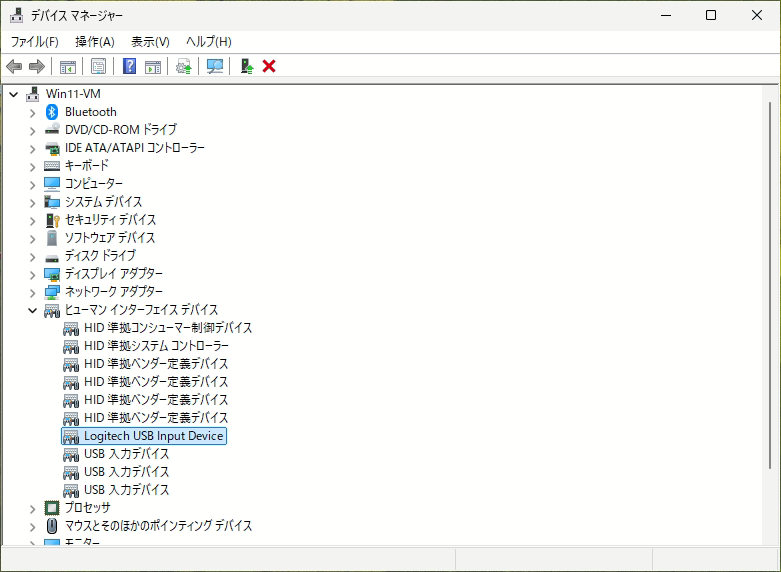The height and width of the screenshot is (572, 781).
Task: Open the ファイル(F) menu
Action: 34,42
